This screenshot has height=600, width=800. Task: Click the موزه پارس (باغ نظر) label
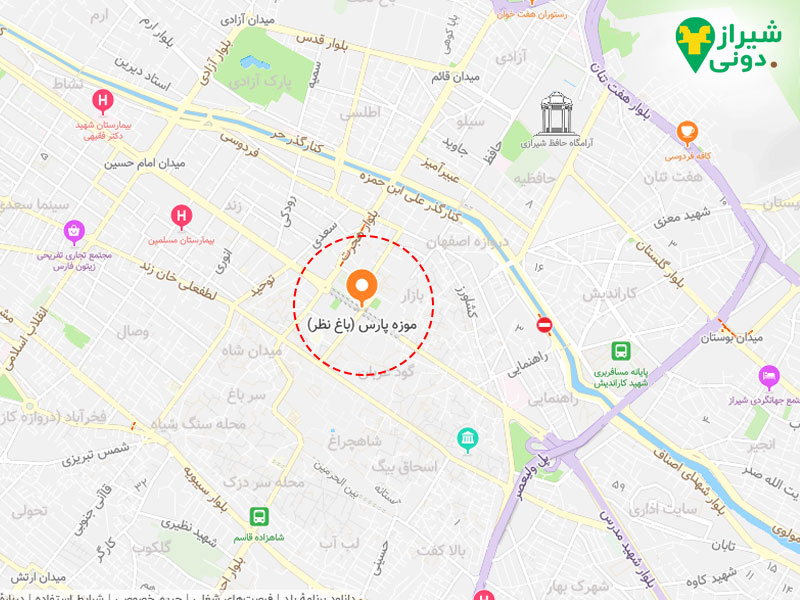pos(362,325)
